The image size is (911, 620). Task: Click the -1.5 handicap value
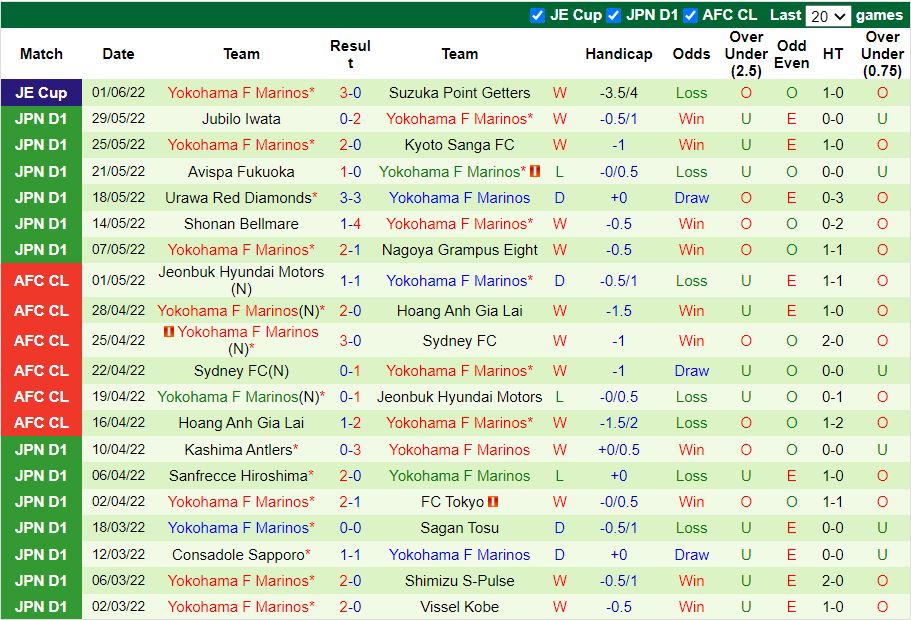pyautogui.click(x=619, y=310)
